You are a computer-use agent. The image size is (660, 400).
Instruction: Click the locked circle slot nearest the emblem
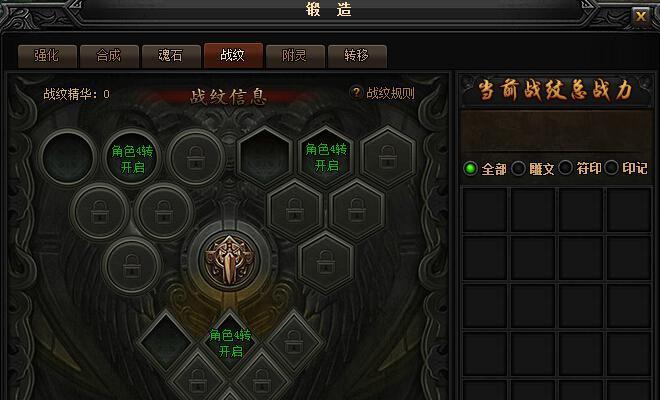pos(164,211)
